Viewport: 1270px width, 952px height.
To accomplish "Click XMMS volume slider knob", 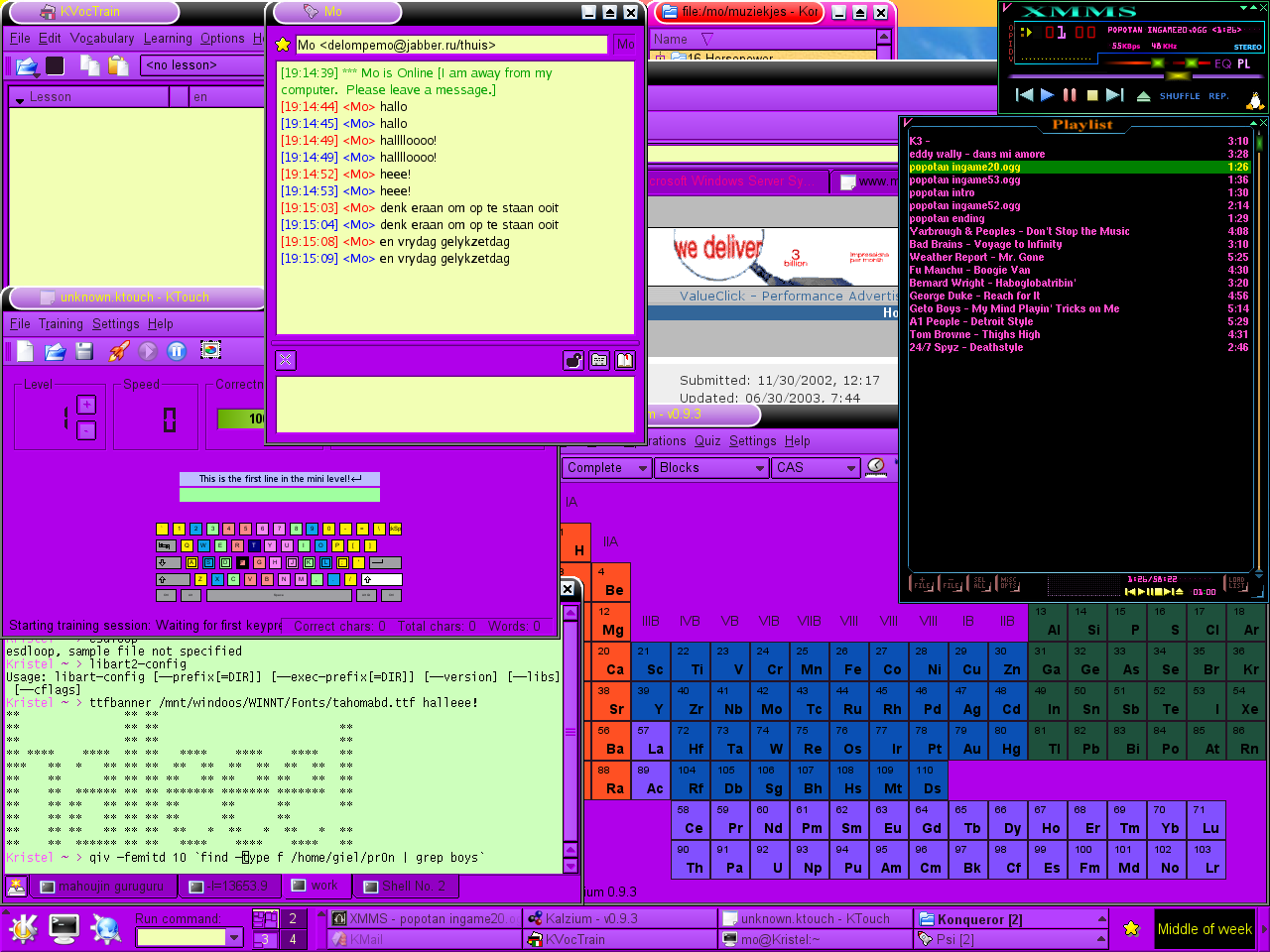I will [1156, 63].
